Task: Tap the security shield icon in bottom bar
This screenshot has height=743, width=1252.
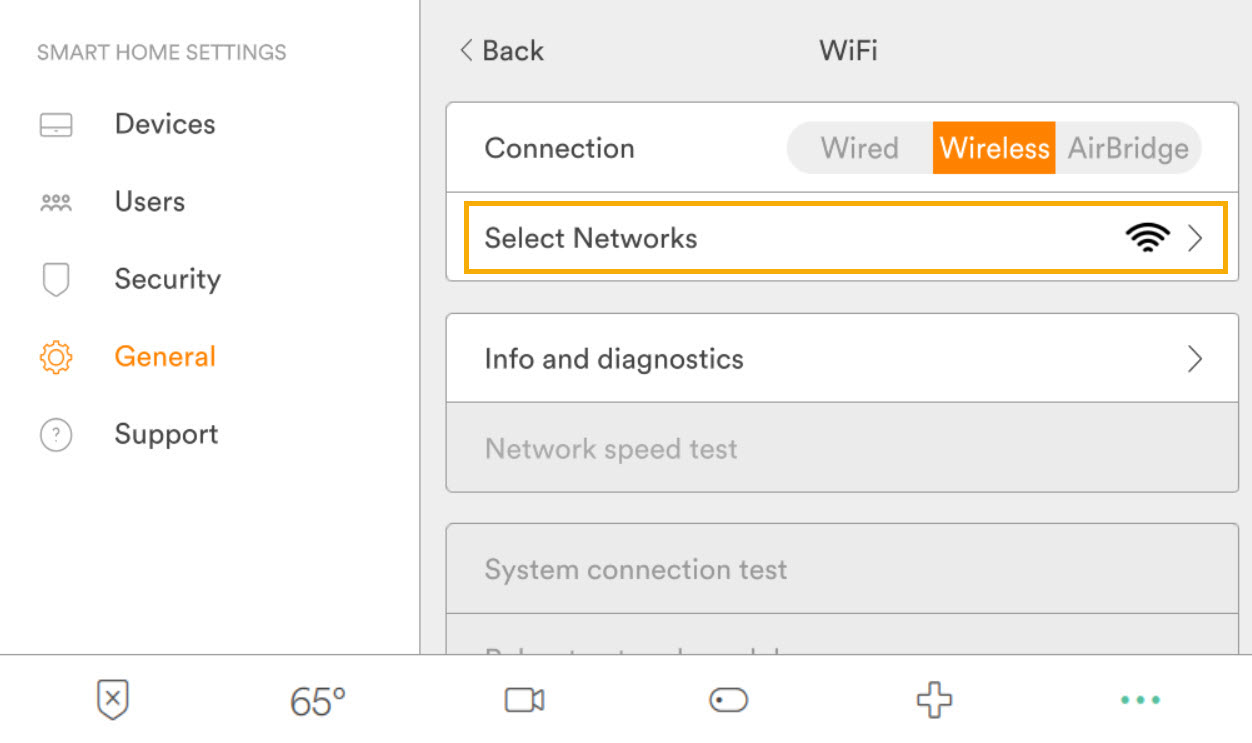Action: point(113,699)
